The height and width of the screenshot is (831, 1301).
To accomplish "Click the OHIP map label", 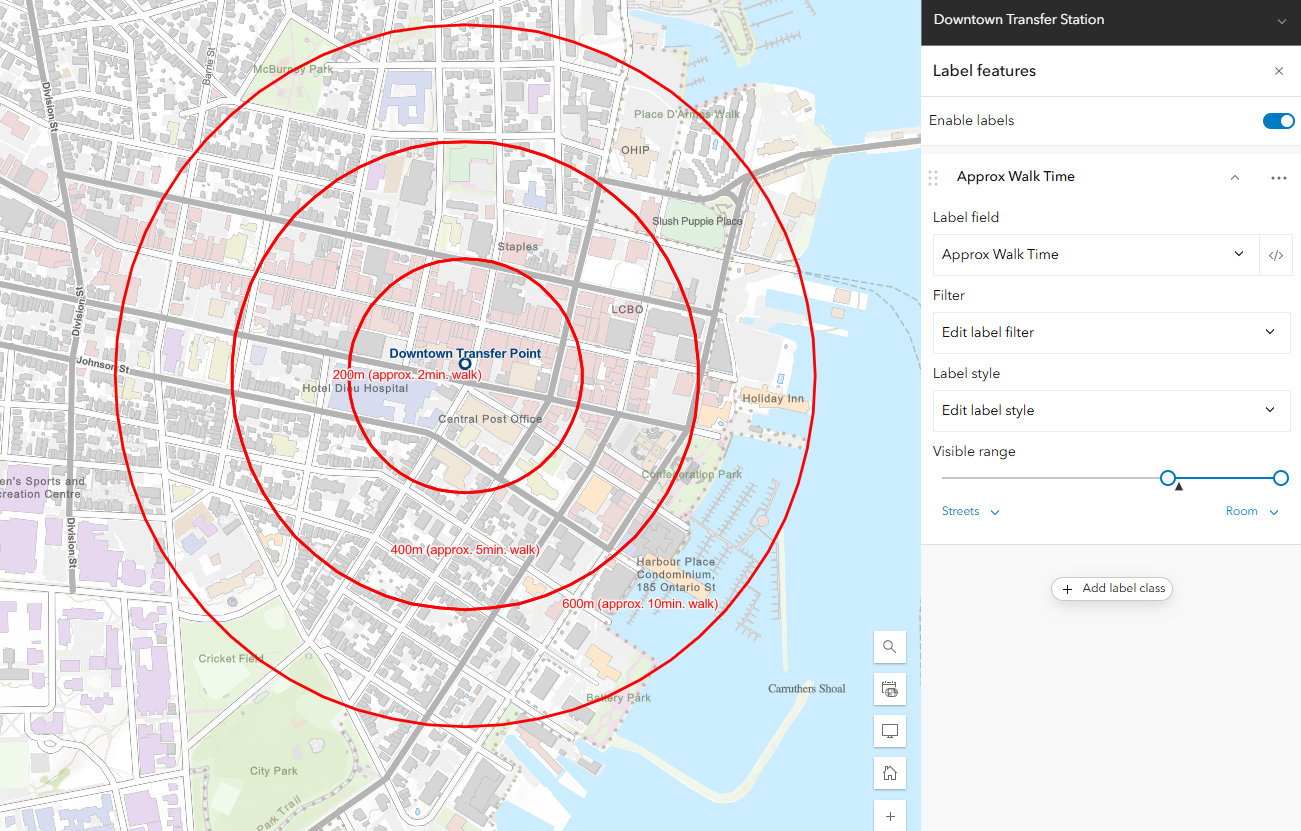I will coord(635,151).
